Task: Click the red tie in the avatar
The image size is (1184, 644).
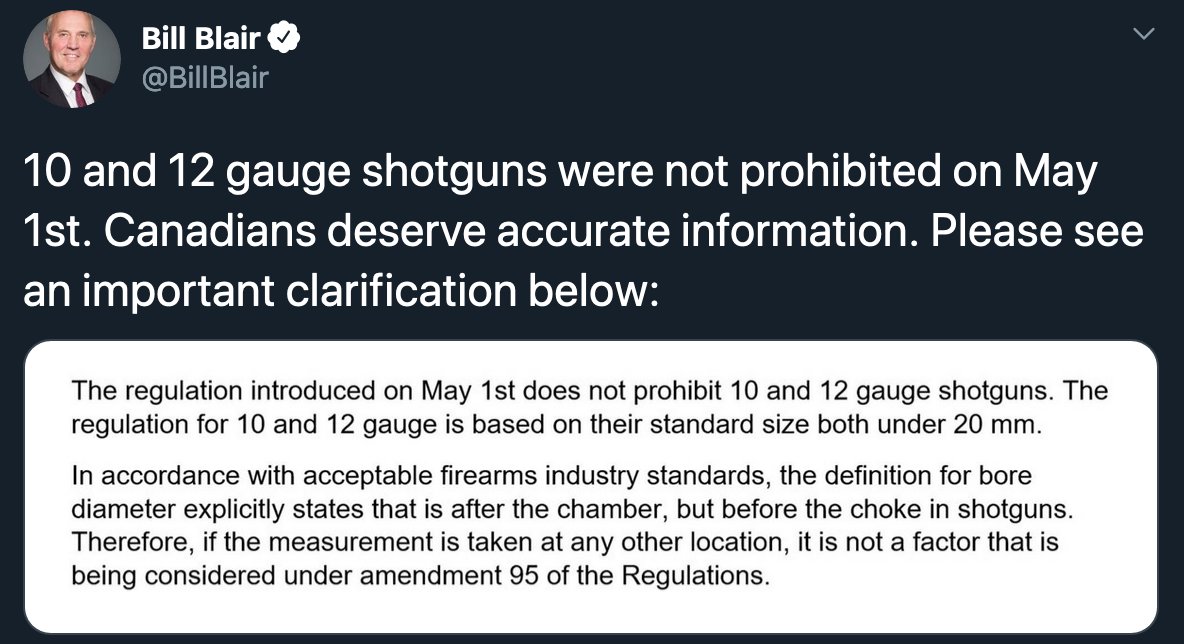Action: click(79, 95)
